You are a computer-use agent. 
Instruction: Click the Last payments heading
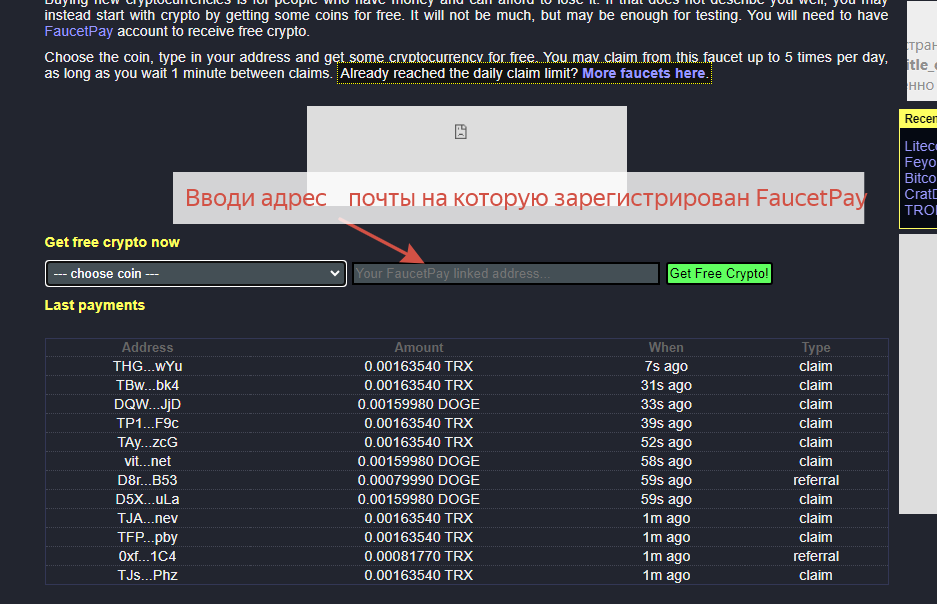[x=95, y=305]
